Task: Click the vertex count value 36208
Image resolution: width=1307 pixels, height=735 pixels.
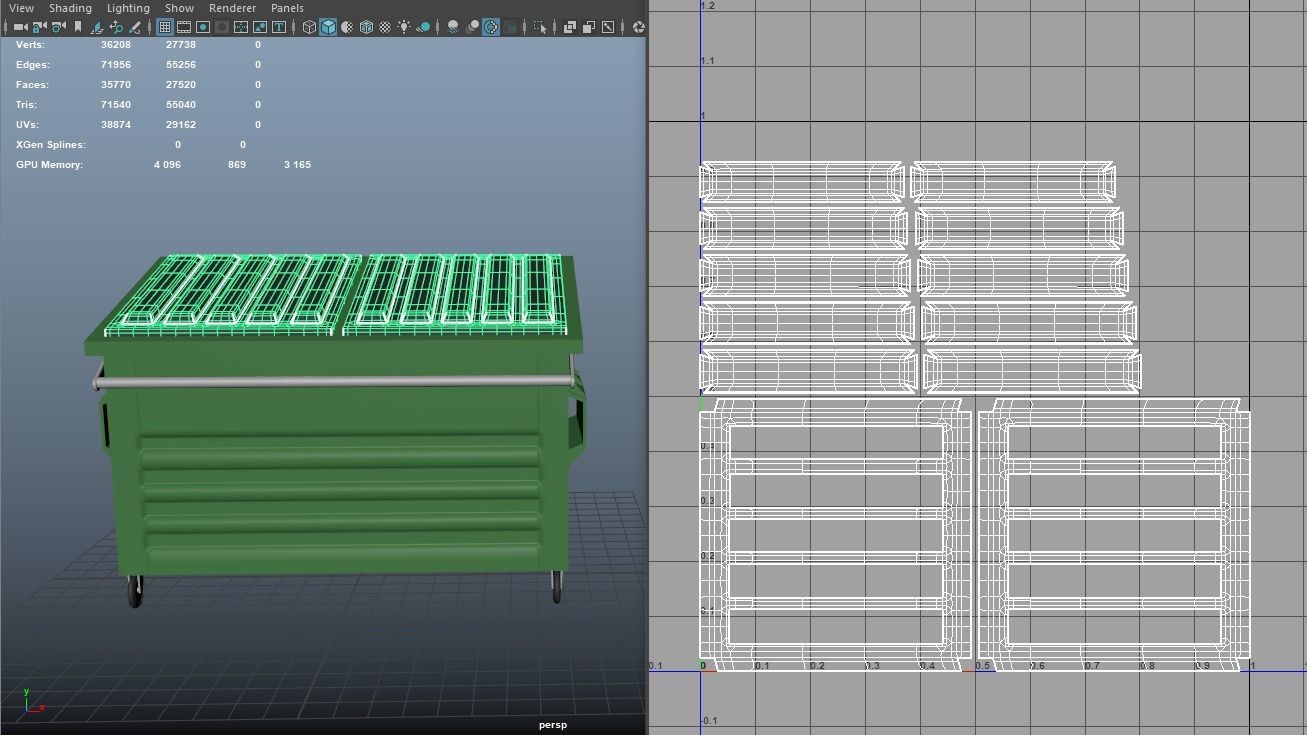Action: click(x=116, y=45)
